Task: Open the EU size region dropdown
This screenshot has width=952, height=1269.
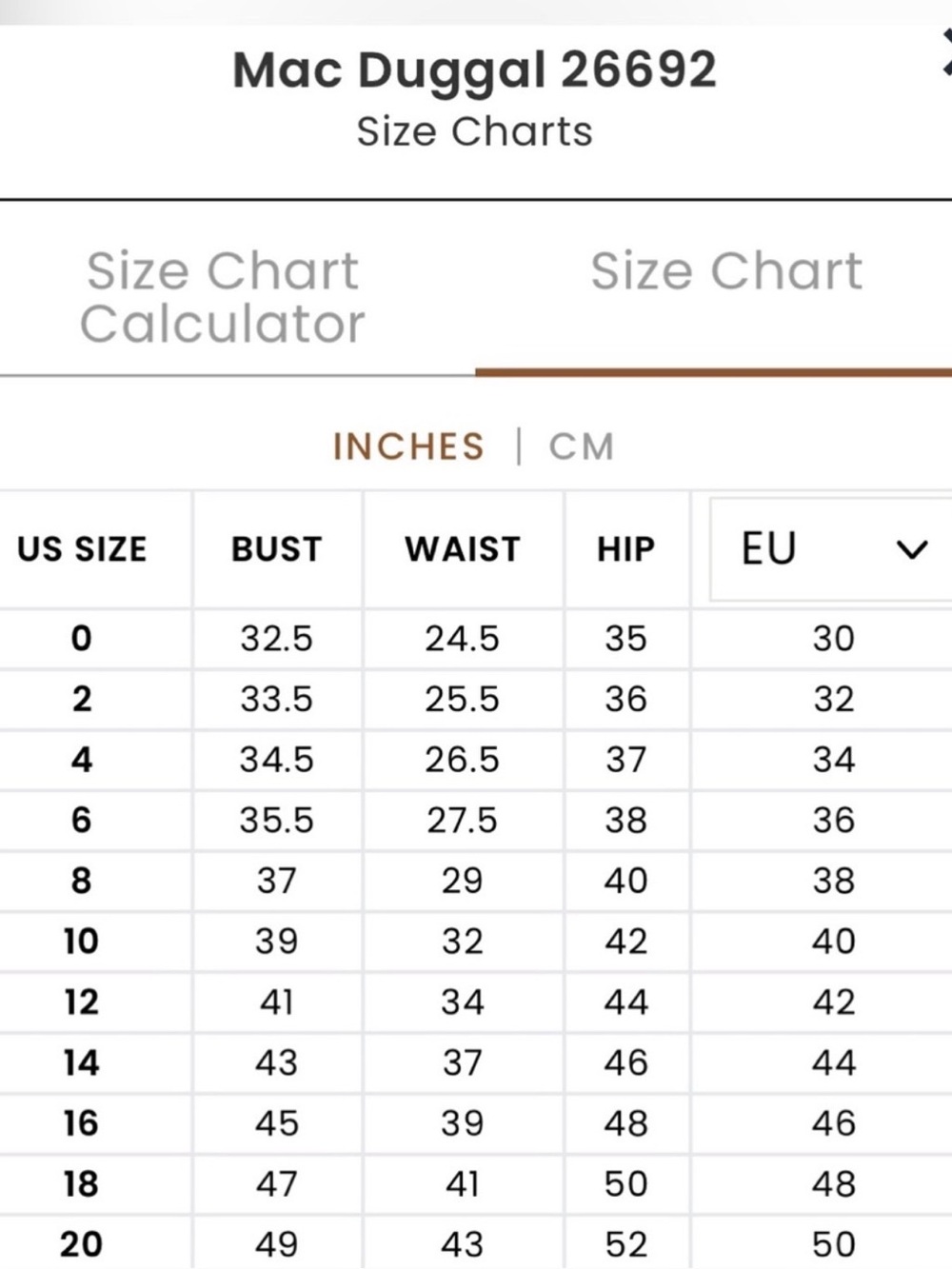Action: (x=831, y=549)
